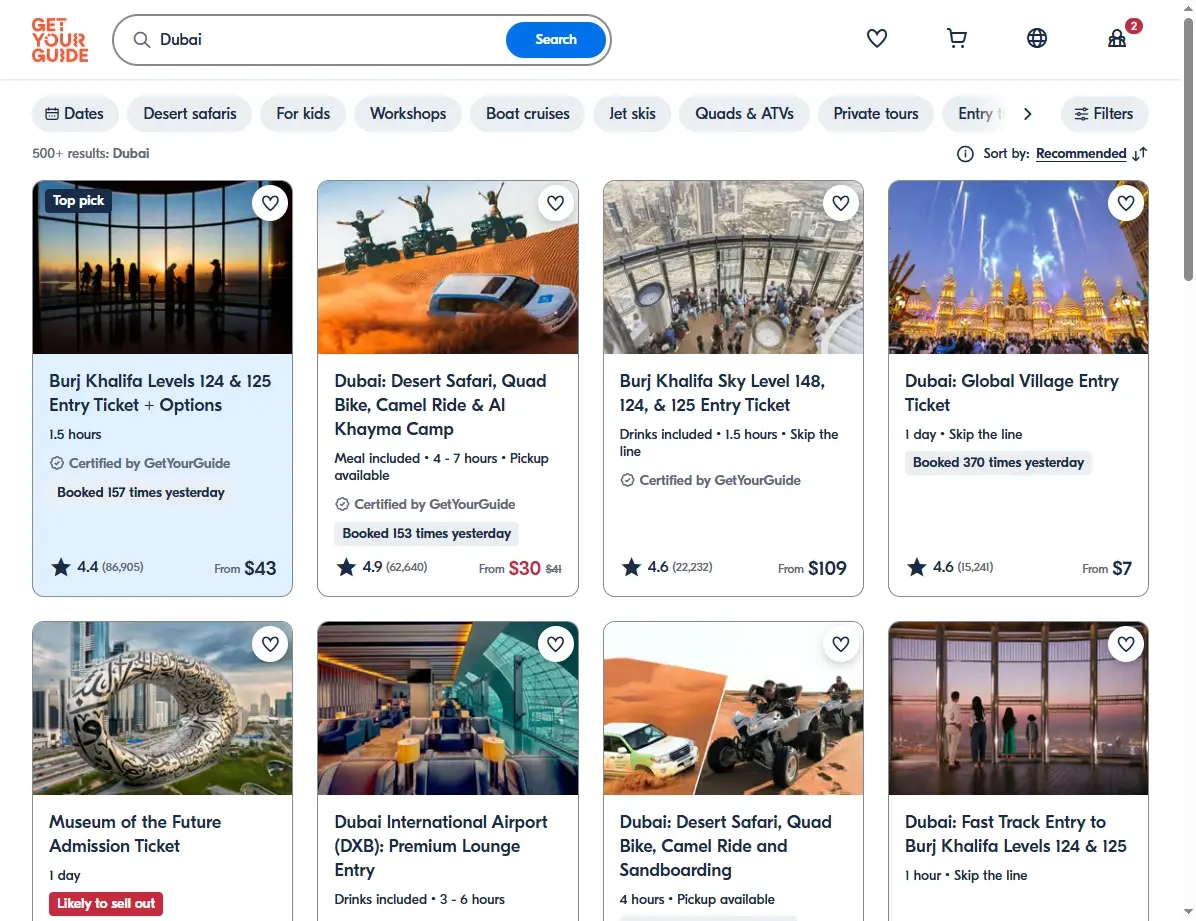Favorite the Global Village Entry Ticket card
The height and width of the screenshot is (921, 1196).
point(1126,203)
